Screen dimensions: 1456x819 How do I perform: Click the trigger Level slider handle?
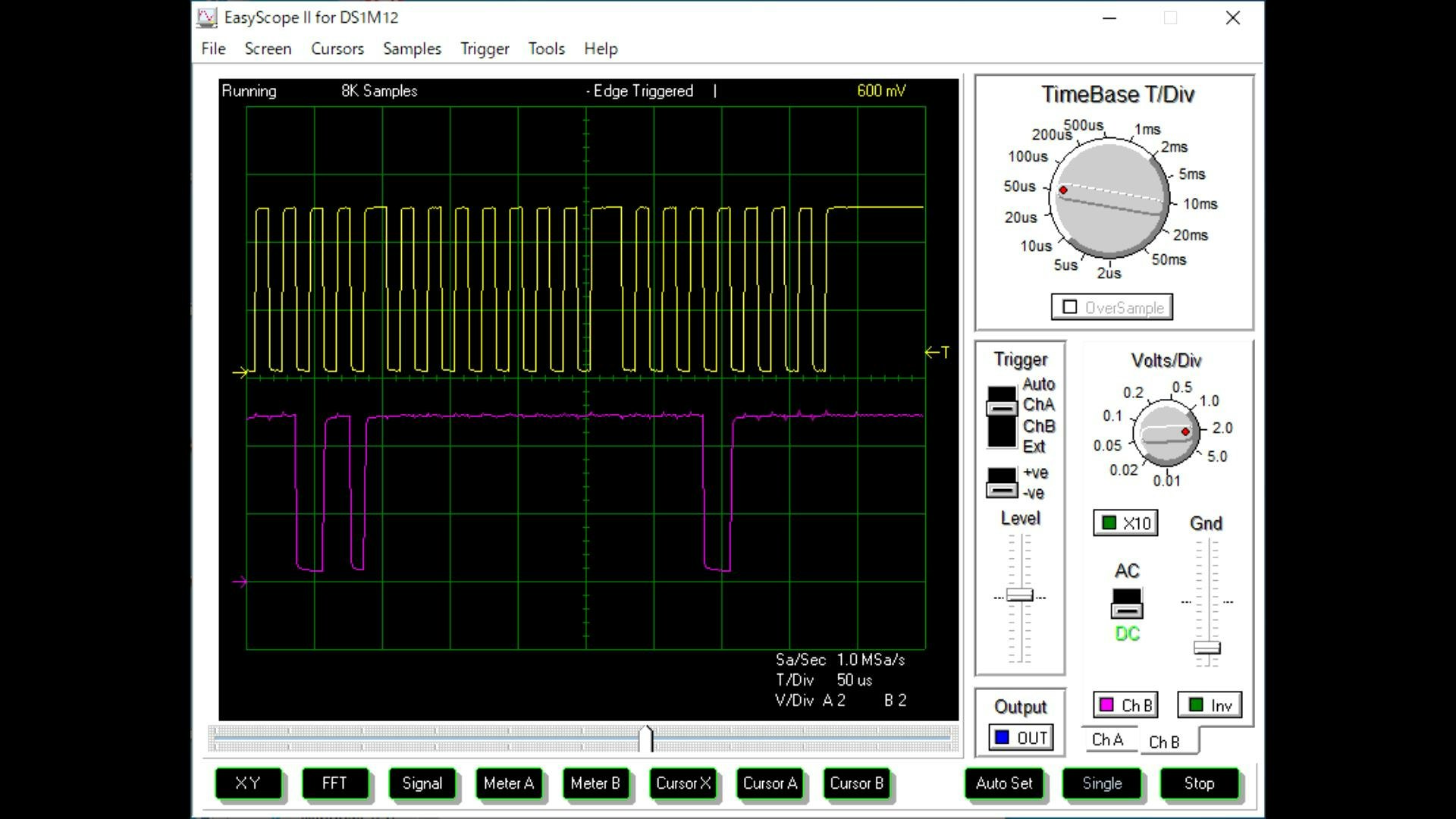click(x=1019, y=595)
